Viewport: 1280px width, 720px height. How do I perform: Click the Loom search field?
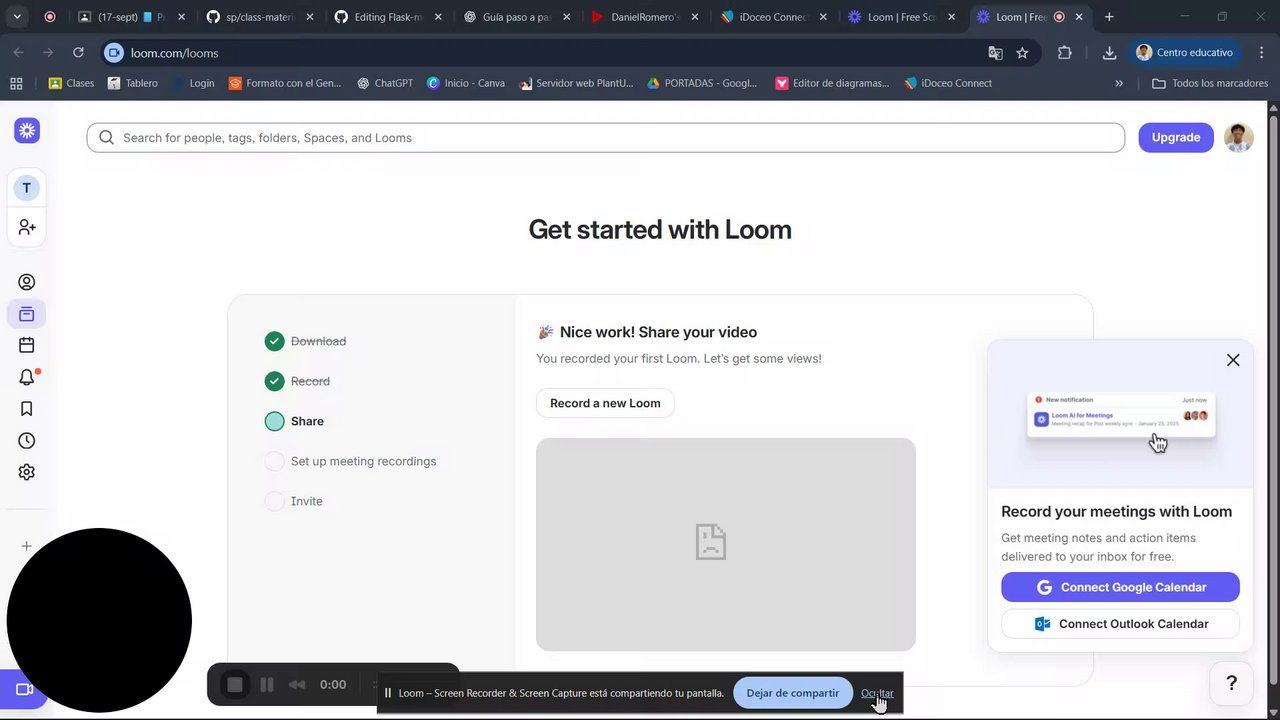[606, 138]
